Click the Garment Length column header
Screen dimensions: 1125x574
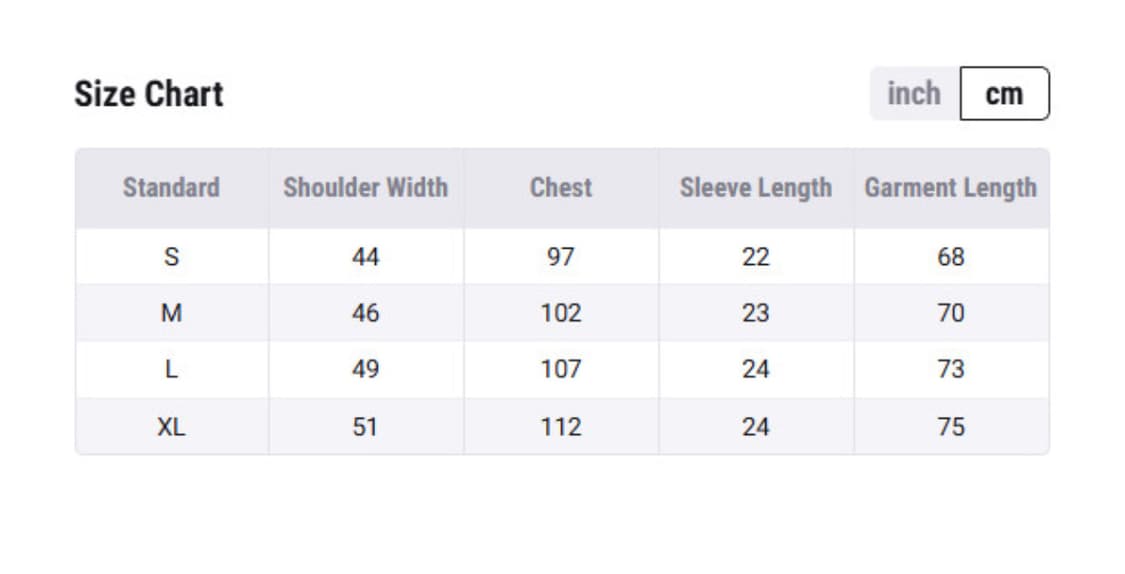tap(950, 187)
